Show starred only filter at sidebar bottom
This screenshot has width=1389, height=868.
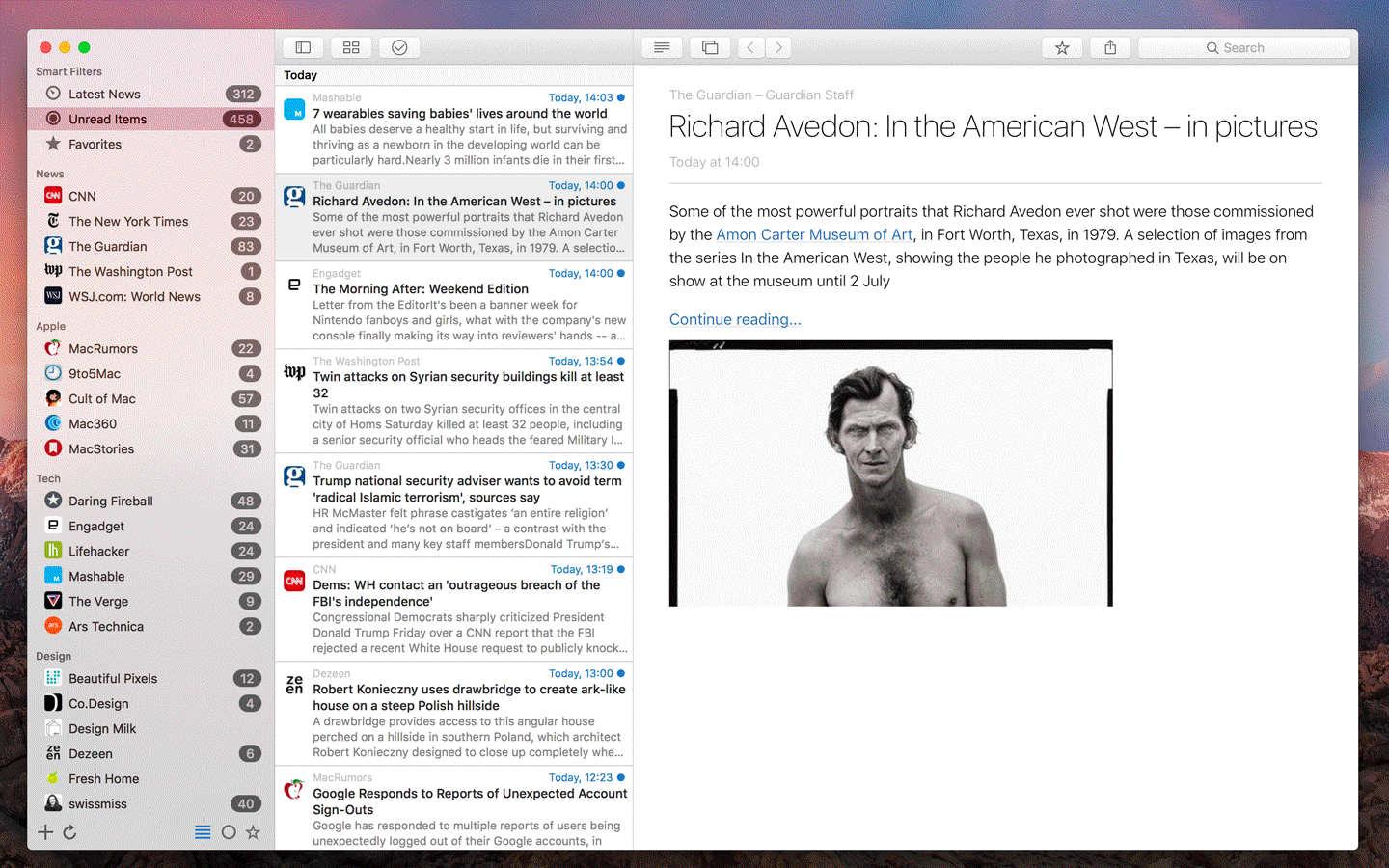(253, 832)
